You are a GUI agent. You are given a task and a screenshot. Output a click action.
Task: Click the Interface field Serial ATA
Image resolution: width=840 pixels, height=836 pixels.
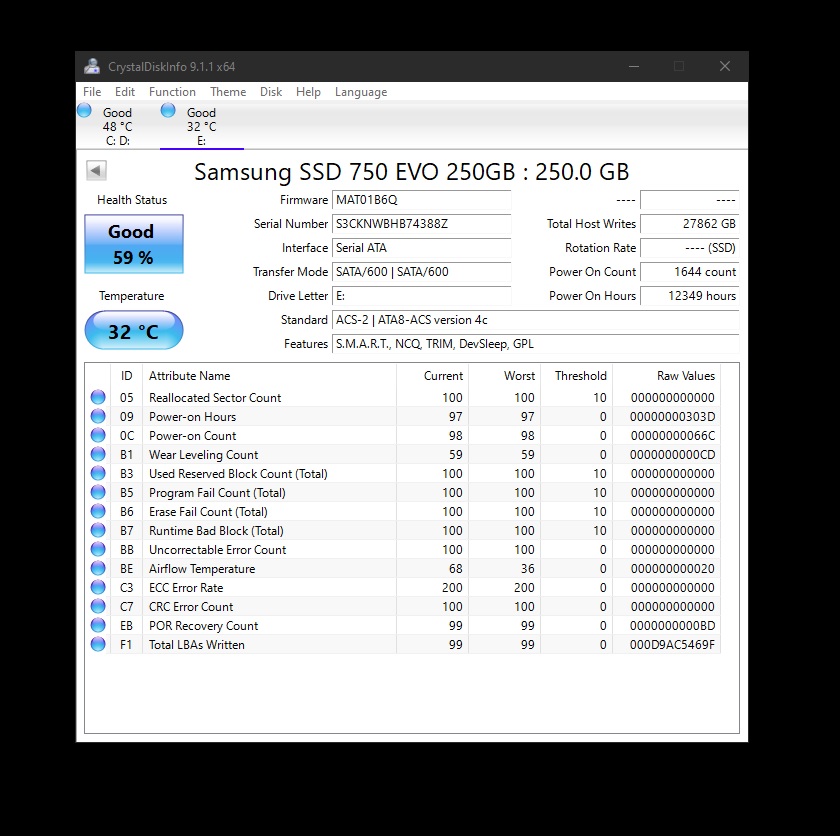pos(422,248)
